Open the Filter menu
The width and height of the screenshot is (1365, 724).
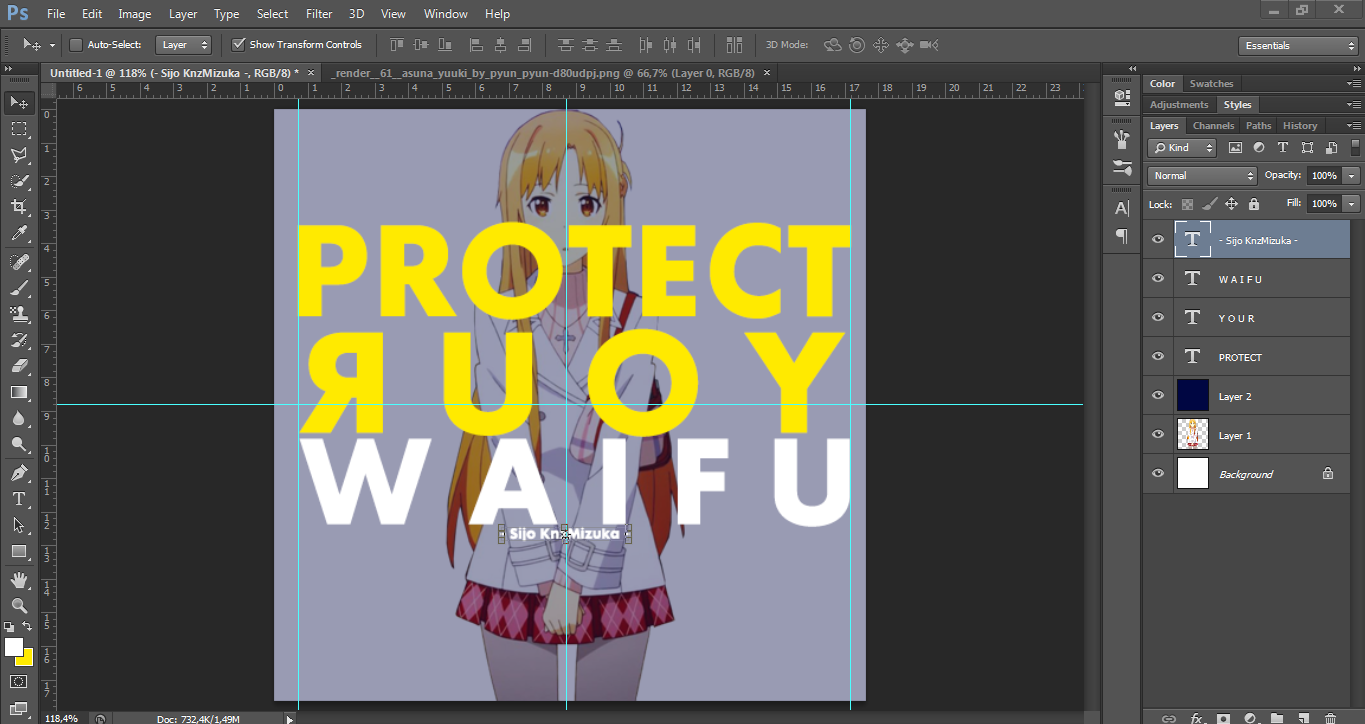pos(318,13)
